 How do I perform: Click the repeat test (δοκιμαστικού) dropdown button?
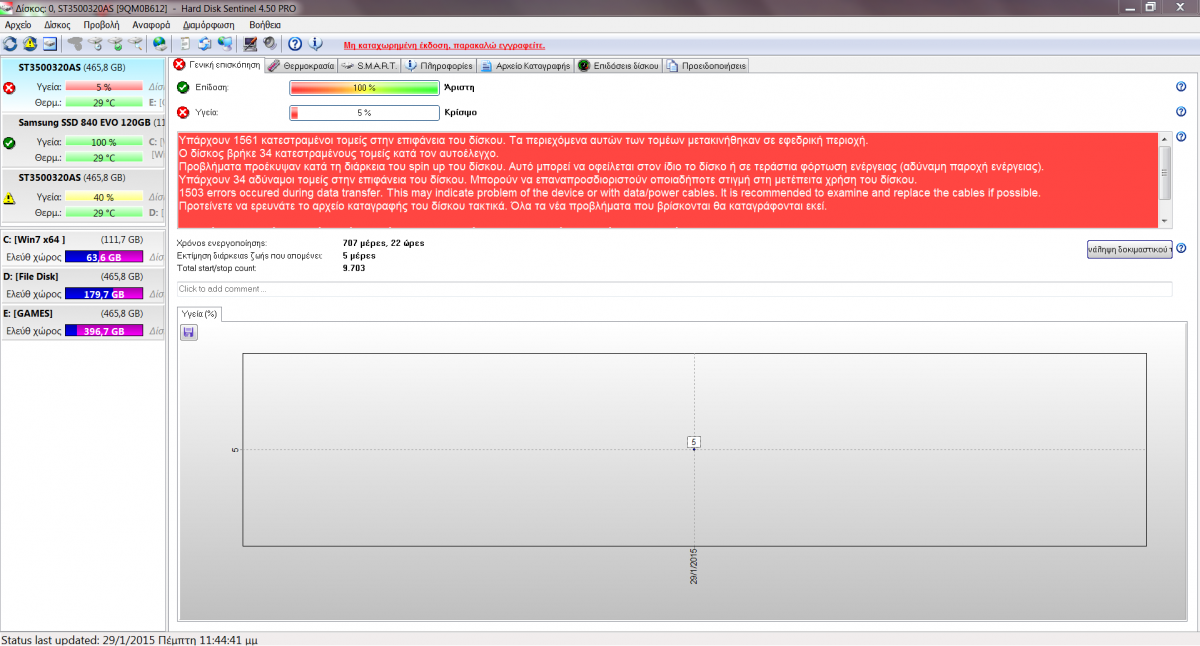click(x=1129, y=249)
